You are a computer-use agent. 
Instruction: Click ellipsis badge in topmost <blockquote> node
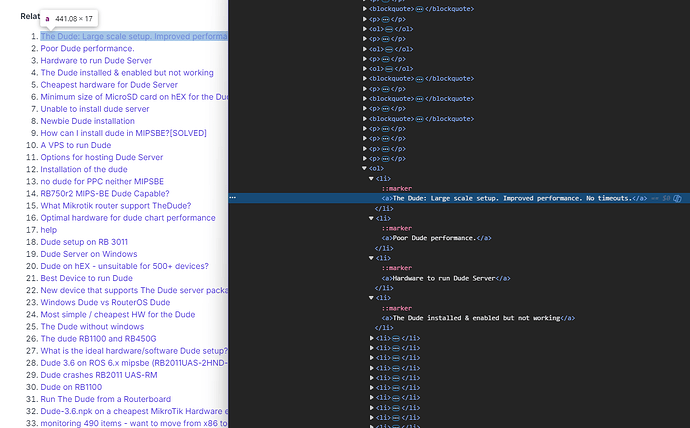click(419, 9)
